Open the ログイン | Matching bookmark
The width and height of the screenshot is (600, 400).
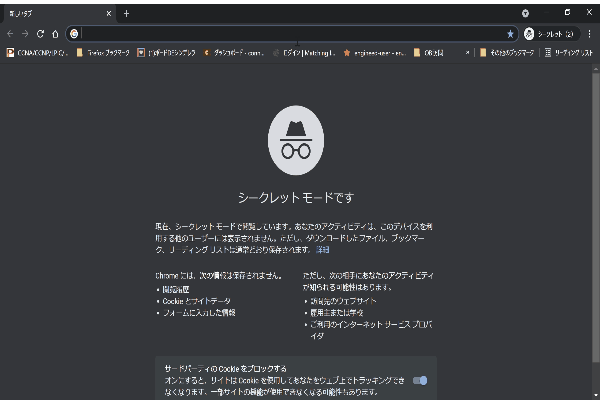click(x=304, y=53)
